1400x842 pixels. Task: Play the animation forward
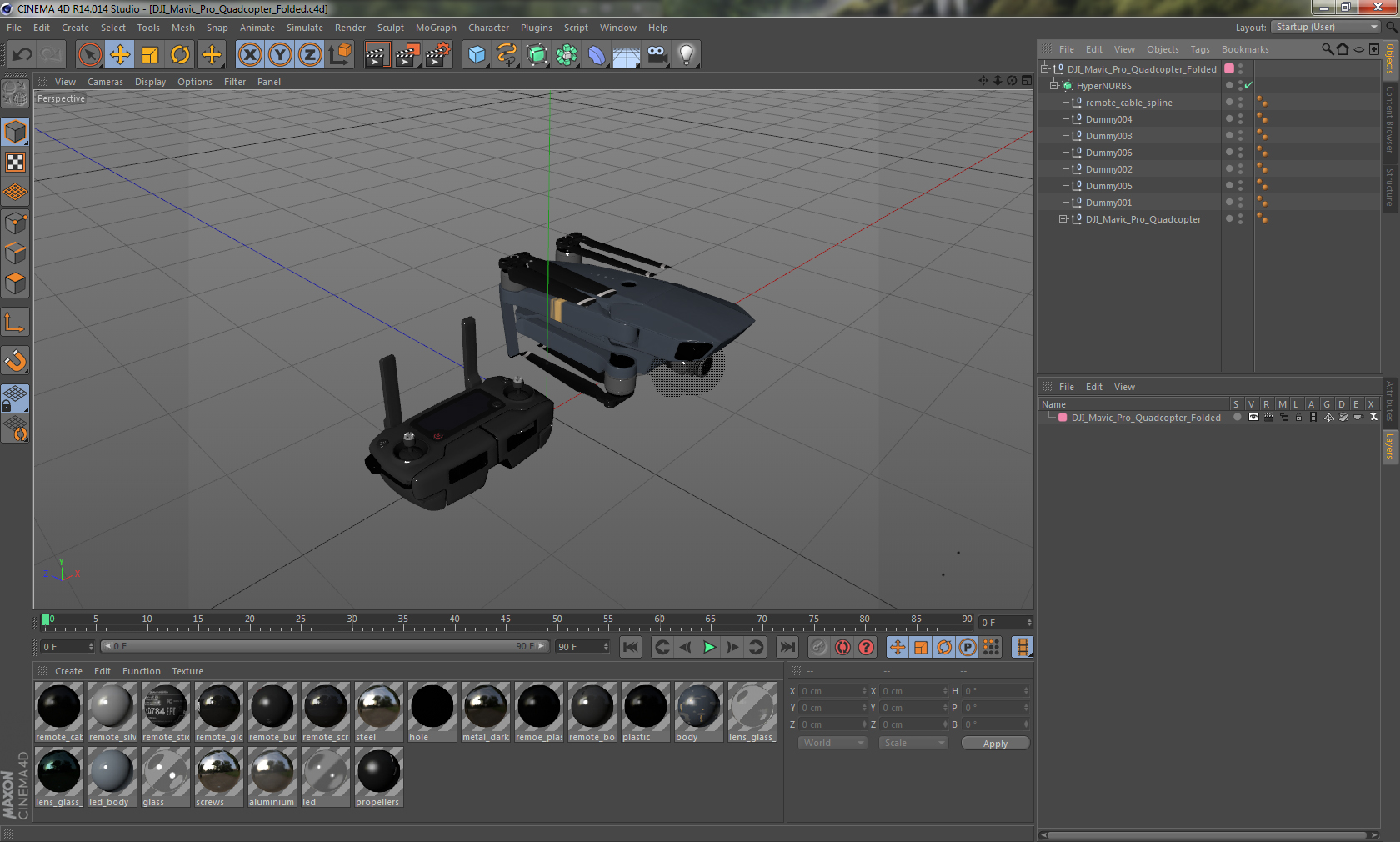709,647
